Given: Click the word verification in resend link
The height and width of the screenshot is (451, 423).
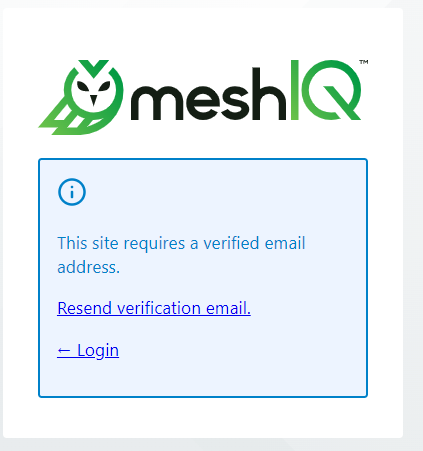Looking at the screenshot, I should (x=159, y=308).
